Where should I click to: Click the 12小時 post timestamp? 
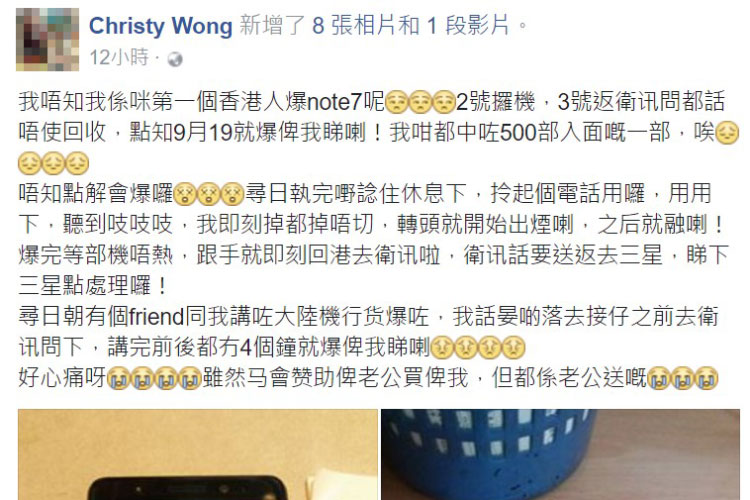[x=119, y=58]
